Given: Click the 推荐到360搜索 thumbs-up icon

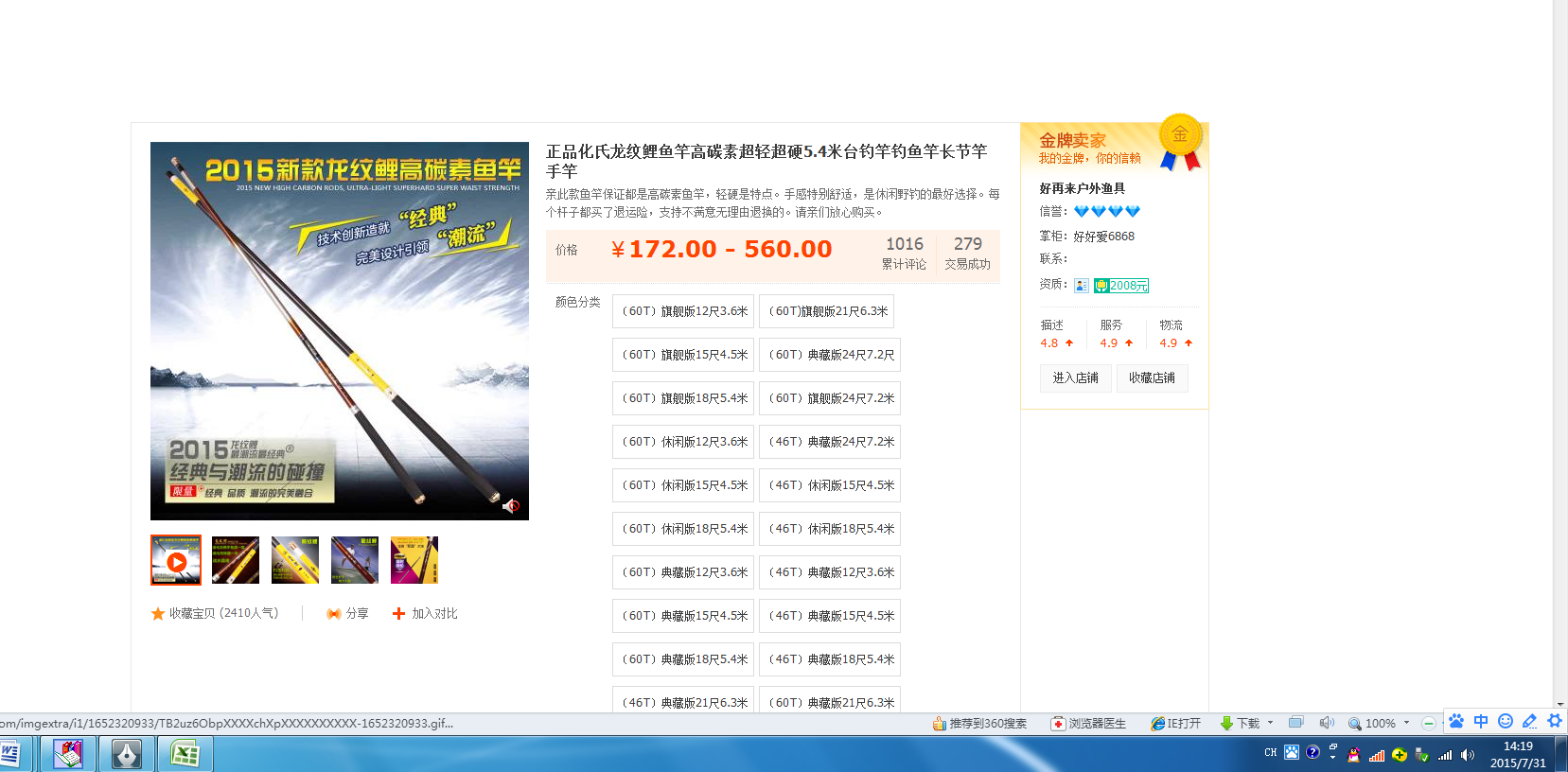Looking at the screenshot, I should pos(939,724).
